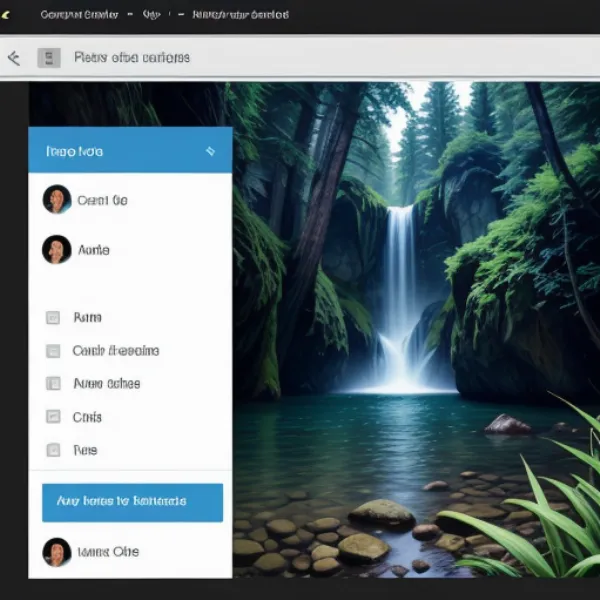Image resolution: width=600 pixels, height=600 pixels.
Task: Click the icon in the blue panel header
Action: [x=210, y=151]
